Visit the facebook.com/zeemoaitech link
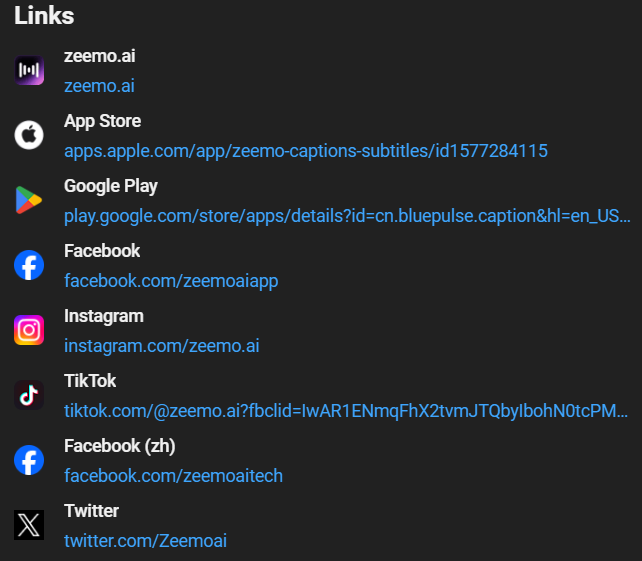Screen dimensions: 642x561 click(173, 476)
